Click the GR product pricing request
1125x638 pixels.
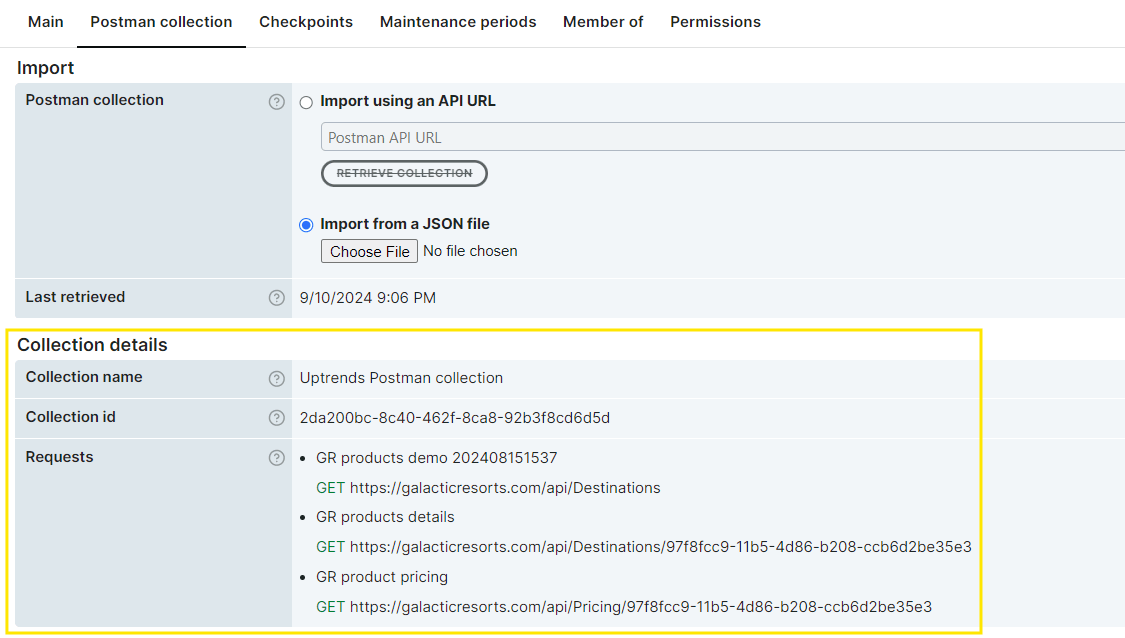[x=382, y=577]
